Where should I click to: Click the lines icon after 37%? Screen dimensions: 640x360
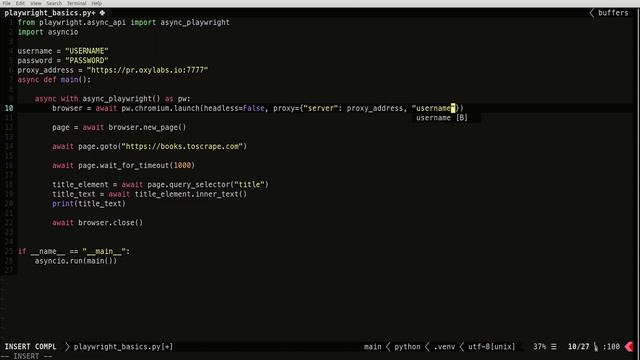553,347
